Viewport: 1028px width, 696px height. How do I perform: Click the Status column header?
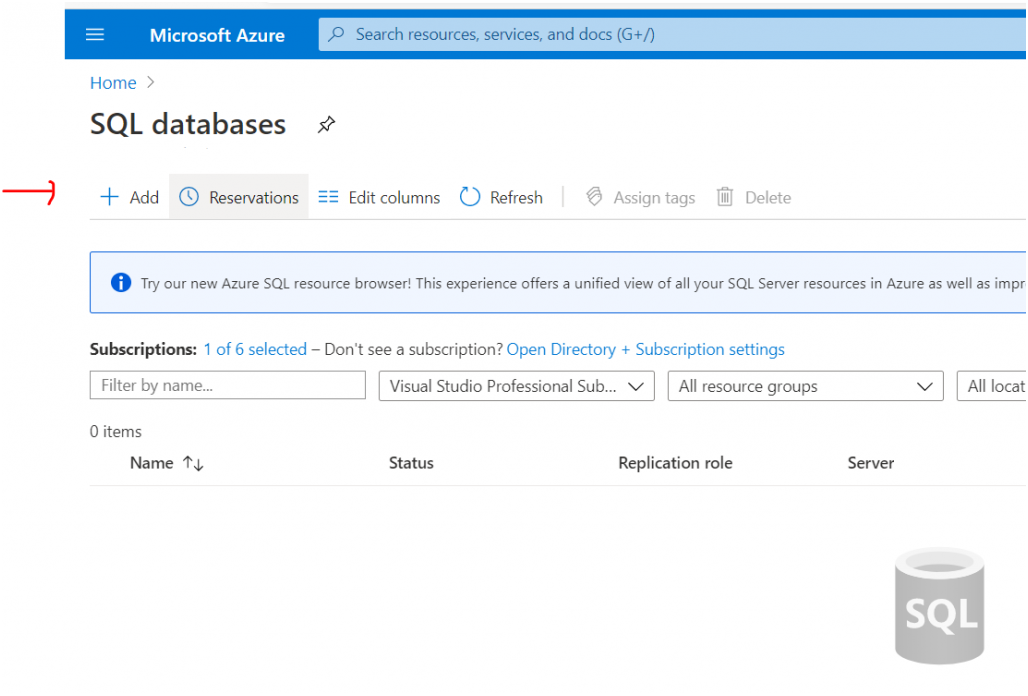click(x=411, y=463)
